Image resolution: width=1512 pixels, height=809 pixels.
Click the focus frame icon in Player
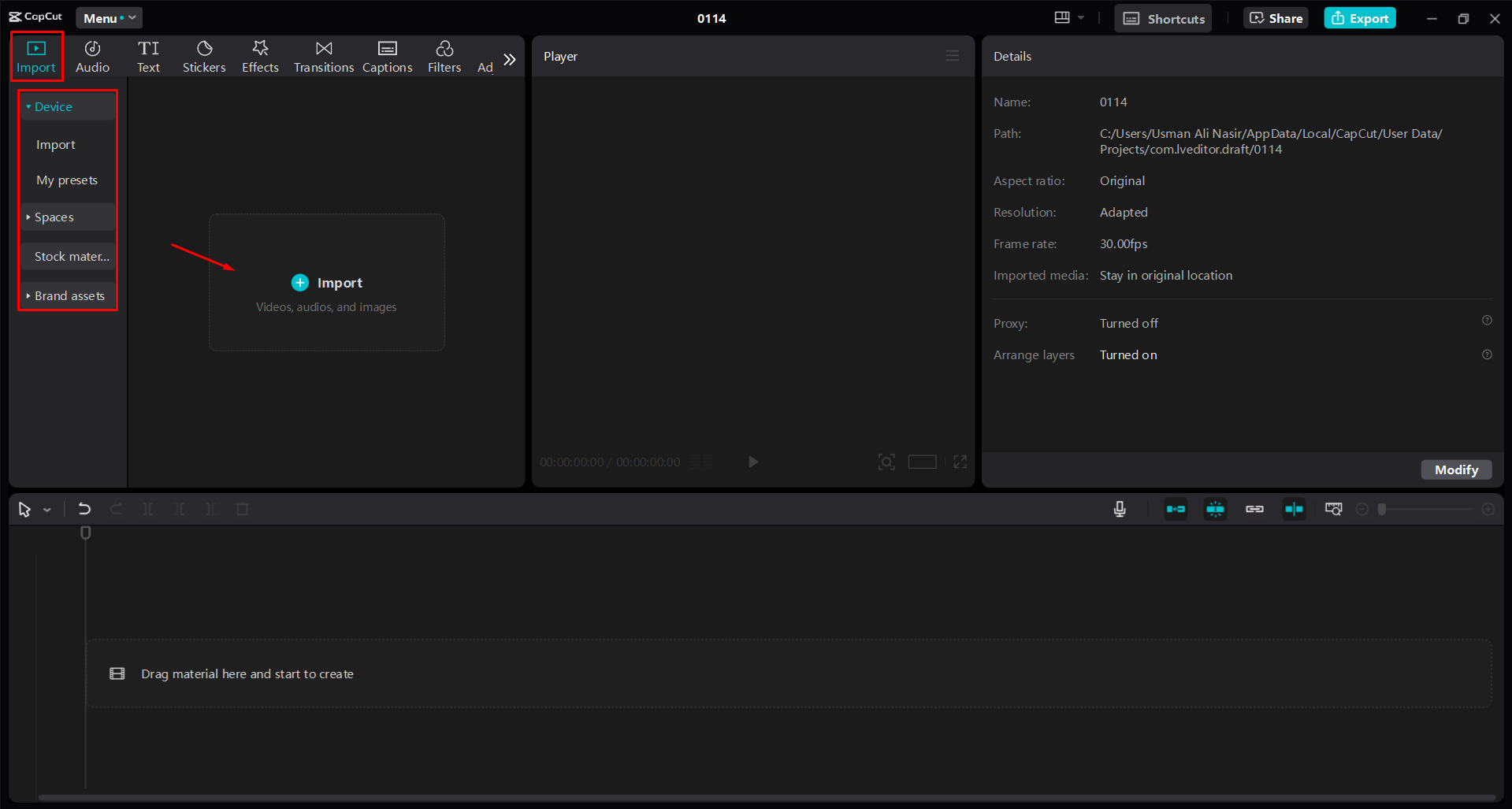(x=886, y=462)
